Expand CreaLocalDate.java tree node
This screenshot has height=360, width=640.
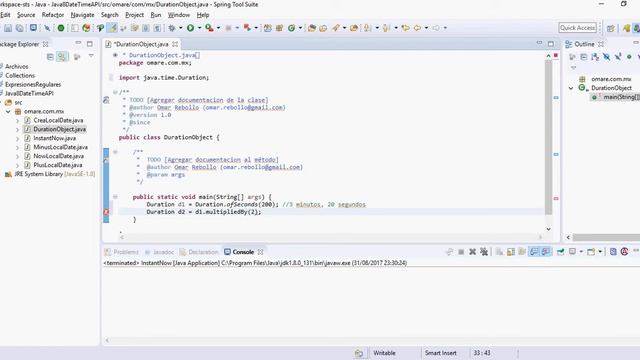[x=17, y=120]
